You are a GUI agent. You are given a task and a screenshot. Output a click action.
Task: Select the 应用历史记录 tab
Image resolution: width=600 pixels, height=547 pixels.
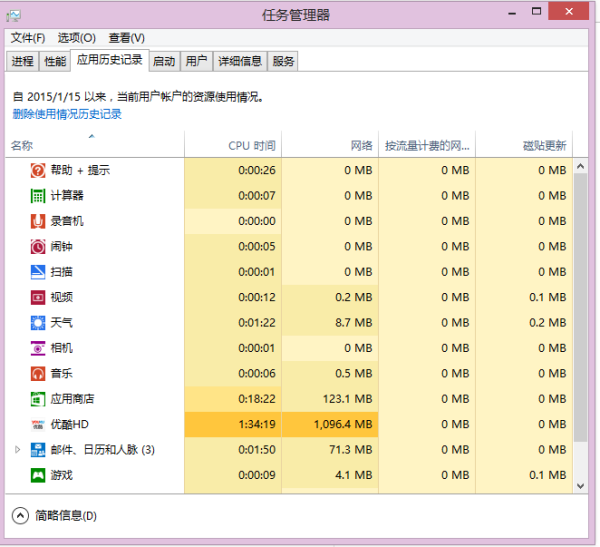[109, 60]
